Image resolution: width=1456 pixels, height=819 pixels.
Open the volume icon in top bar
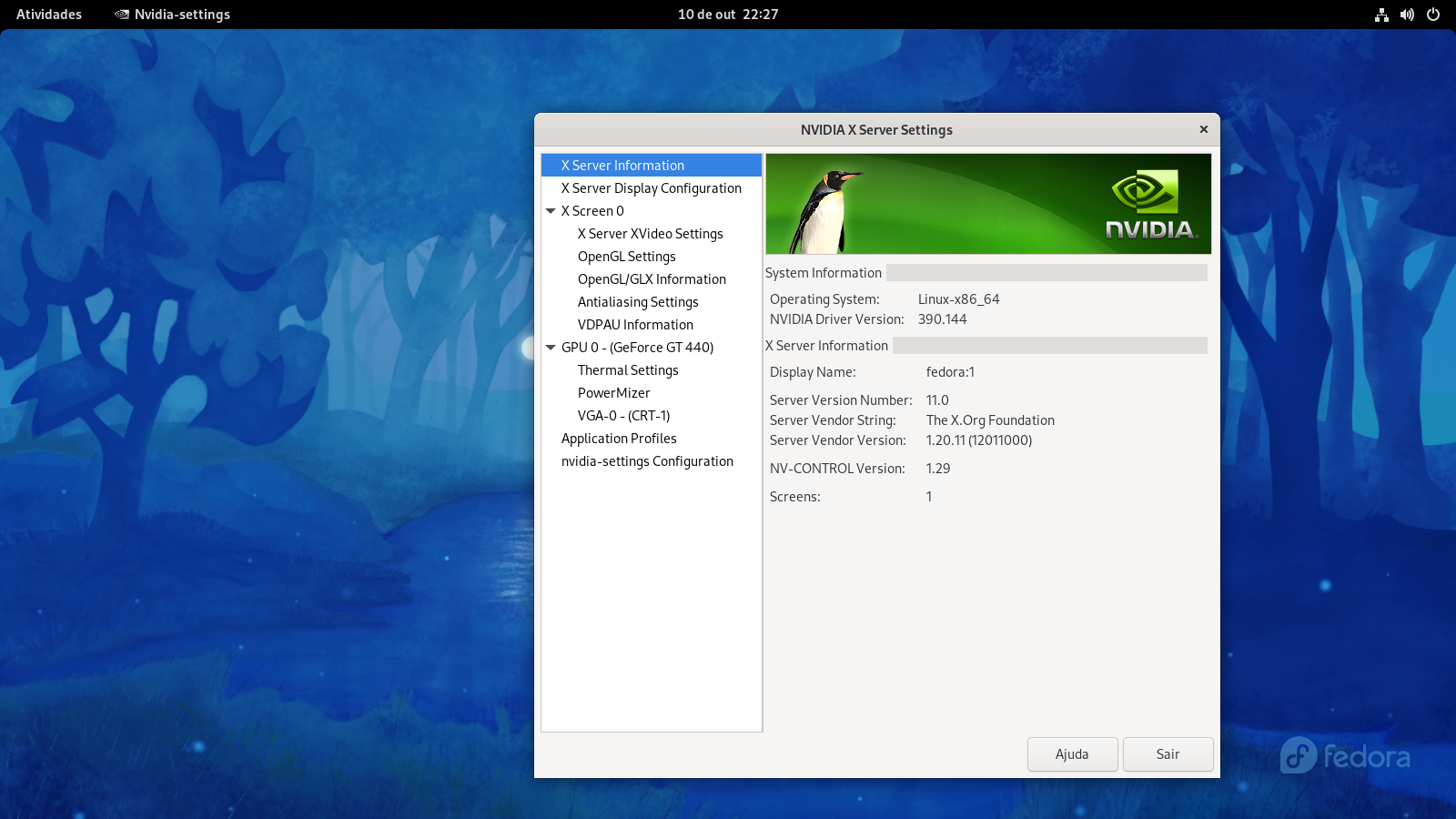[x=1407, y=15]
